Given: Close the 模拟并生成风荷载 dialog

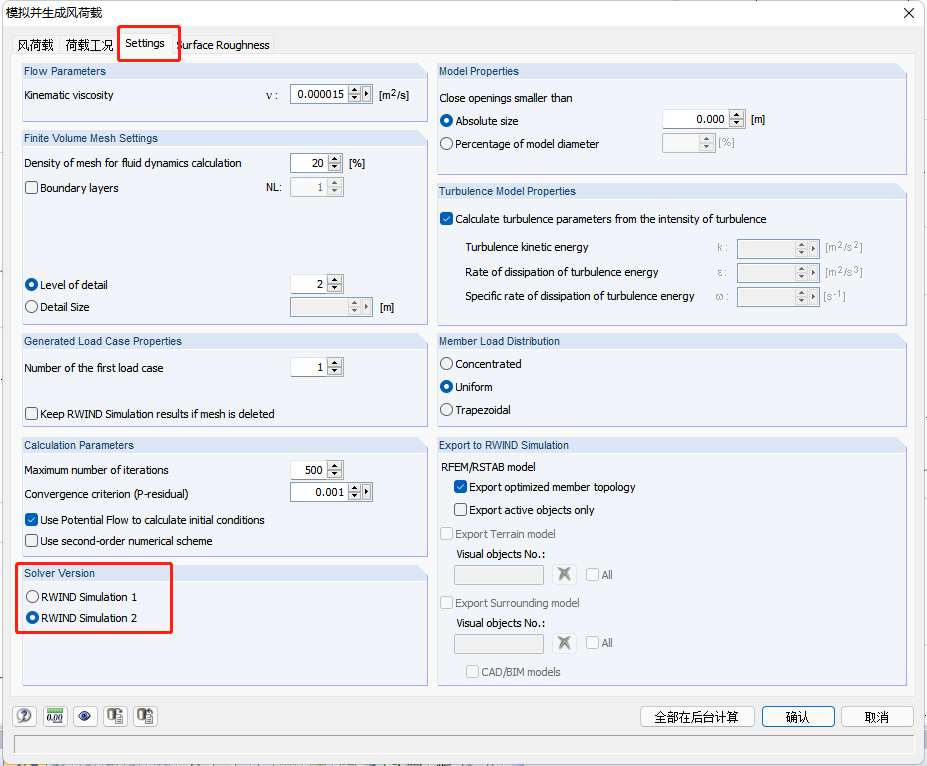Looking at the screenshot, I should pyautogui.click(x=909, y=13).
